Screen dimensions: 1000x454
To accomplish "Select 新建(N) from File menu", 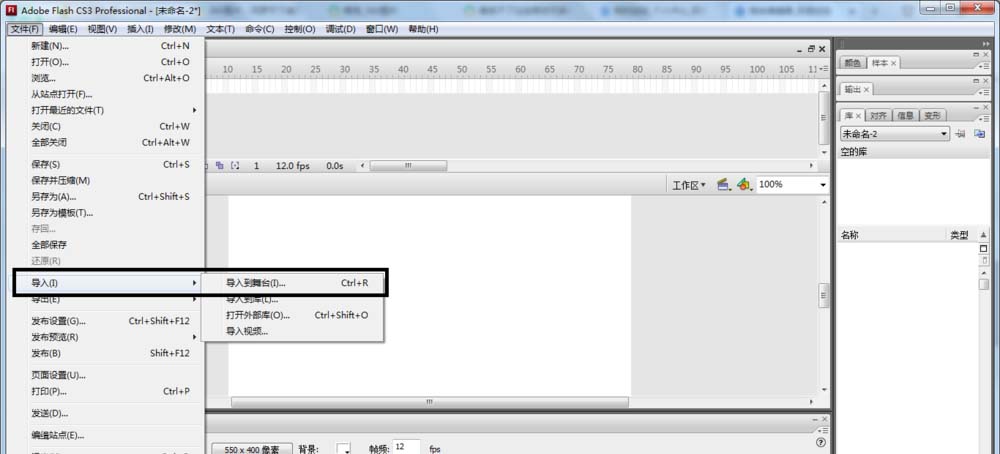I will pos(108,46).
